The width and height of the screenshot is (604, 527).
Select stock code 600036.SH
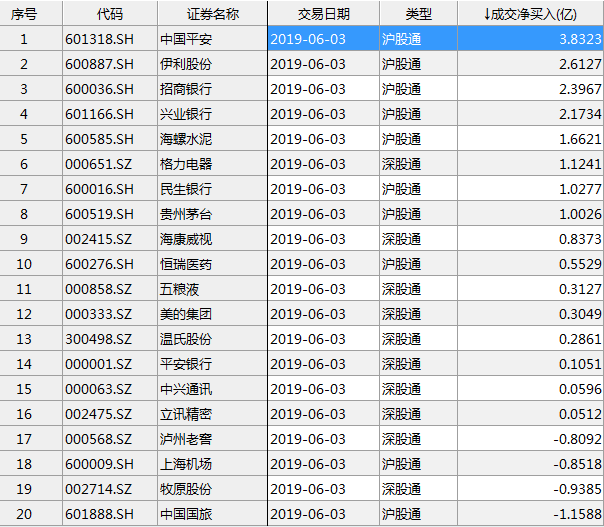click(110, 89)
